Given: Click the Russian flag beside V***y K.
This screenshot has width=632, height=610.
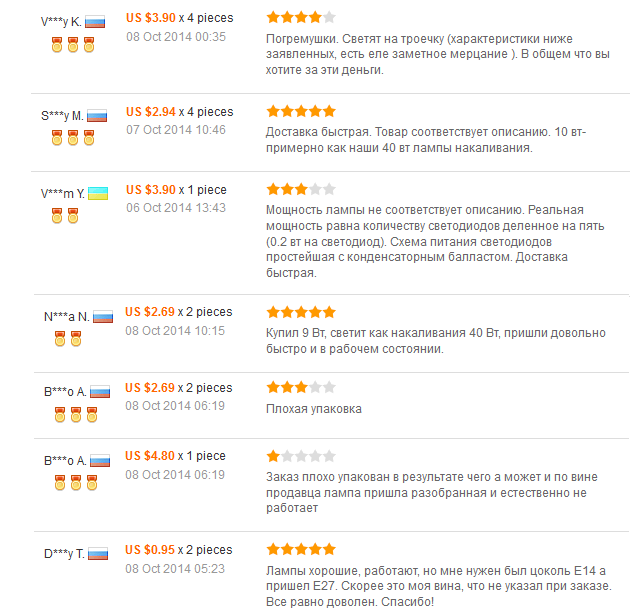Looking at the screenshot, I should pos(96,21).
